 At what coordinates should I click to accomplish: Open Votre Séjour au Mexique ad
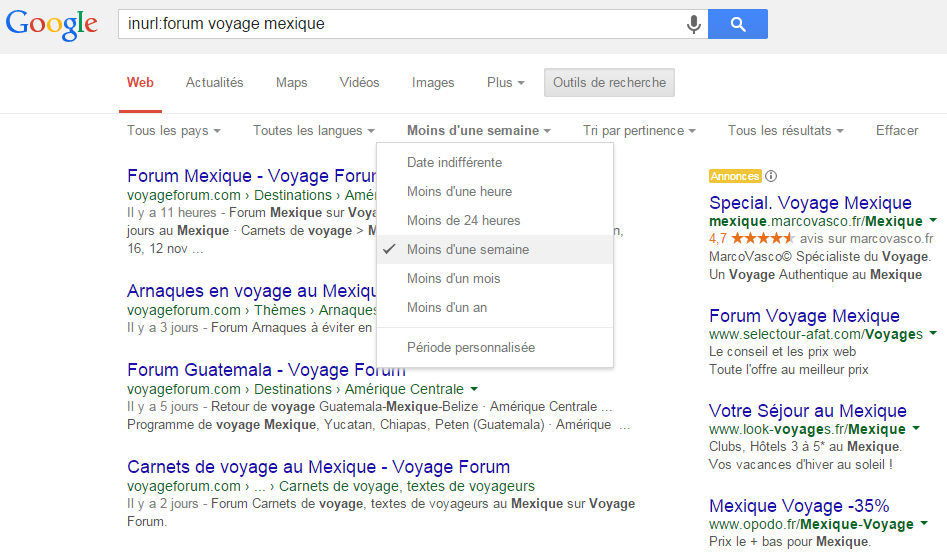(x=807, y=411)
